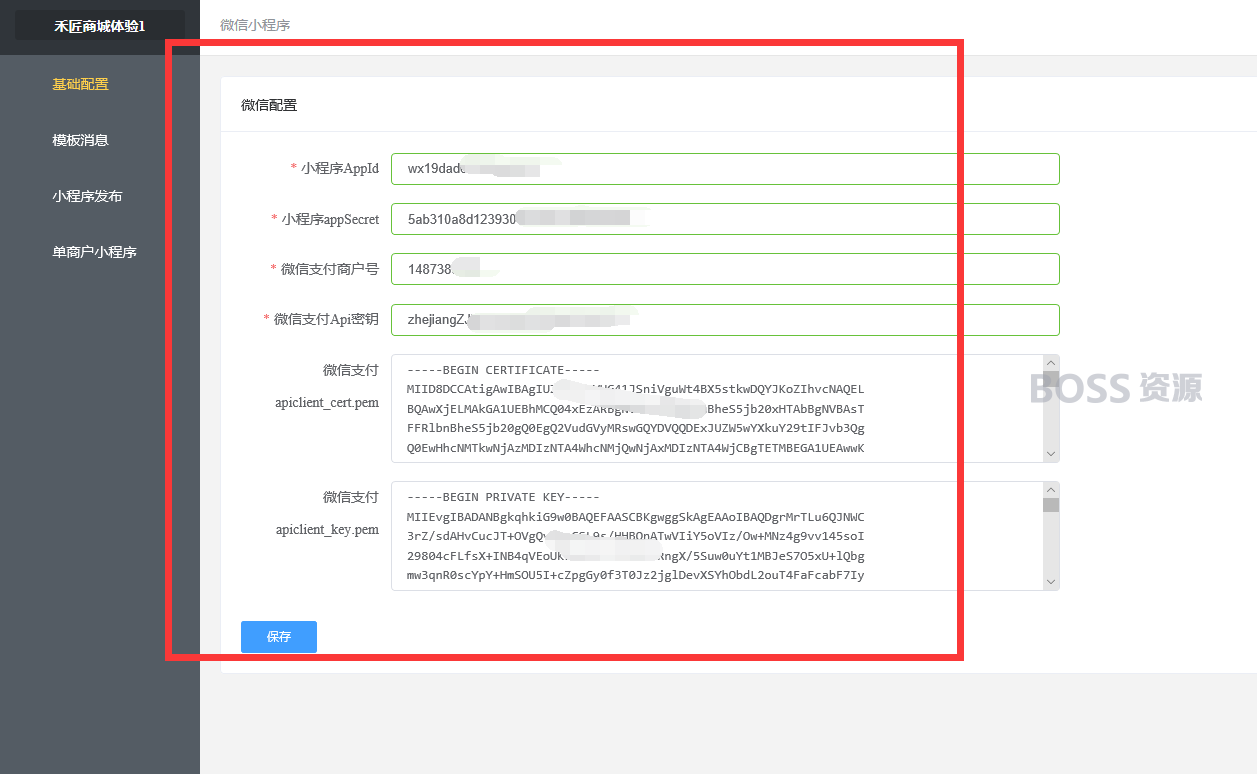This screenshot has width=1257, height=774.
Task: Open the 小程序发布 sidebar menu
Action: pyautogui.click(x=87, y=196)
